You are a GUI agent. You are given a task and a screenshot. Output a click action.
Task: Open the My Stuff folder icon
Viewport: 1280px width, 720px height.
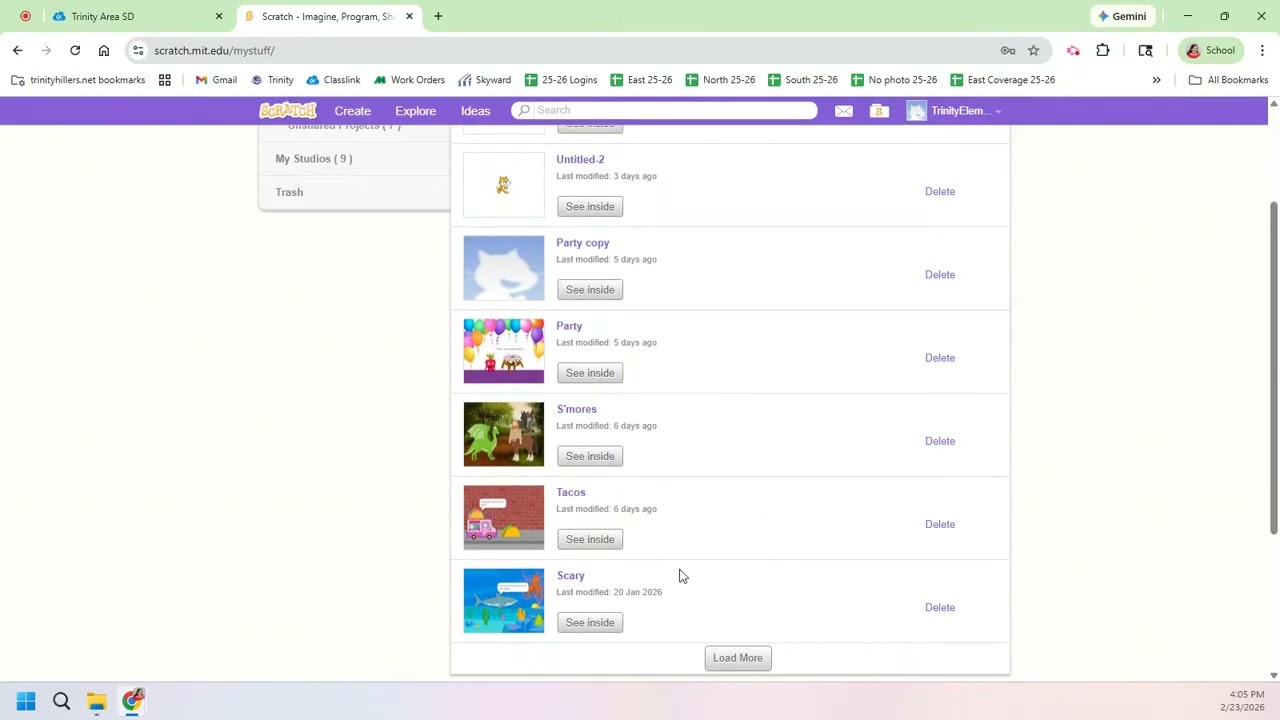(x=879, y=111)
